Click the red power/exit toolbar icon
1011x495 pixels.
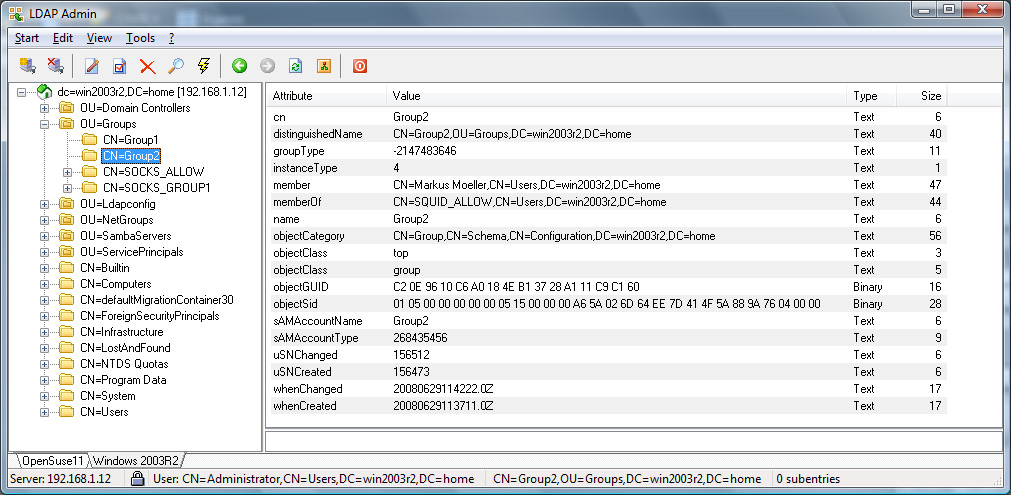point(360,66)
